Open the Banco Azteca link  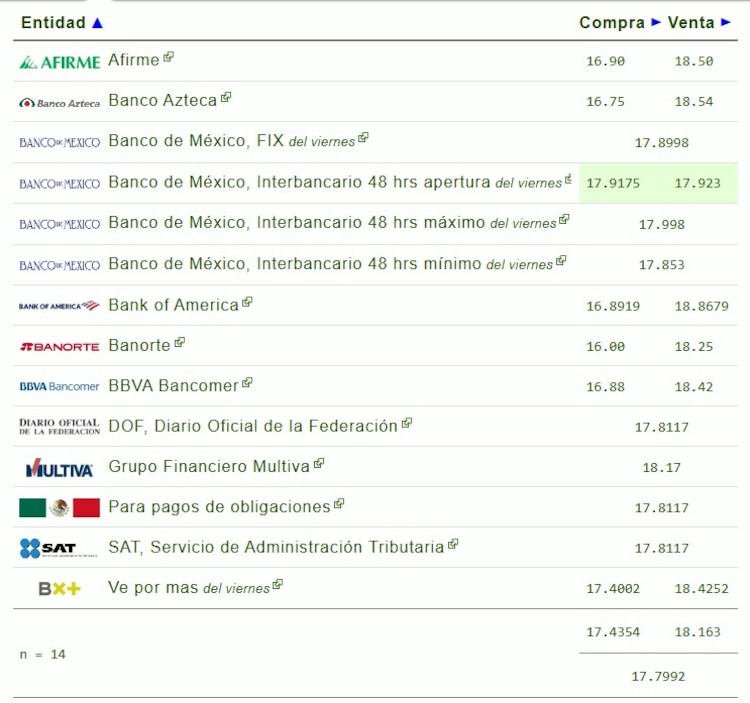pos(163,100)
